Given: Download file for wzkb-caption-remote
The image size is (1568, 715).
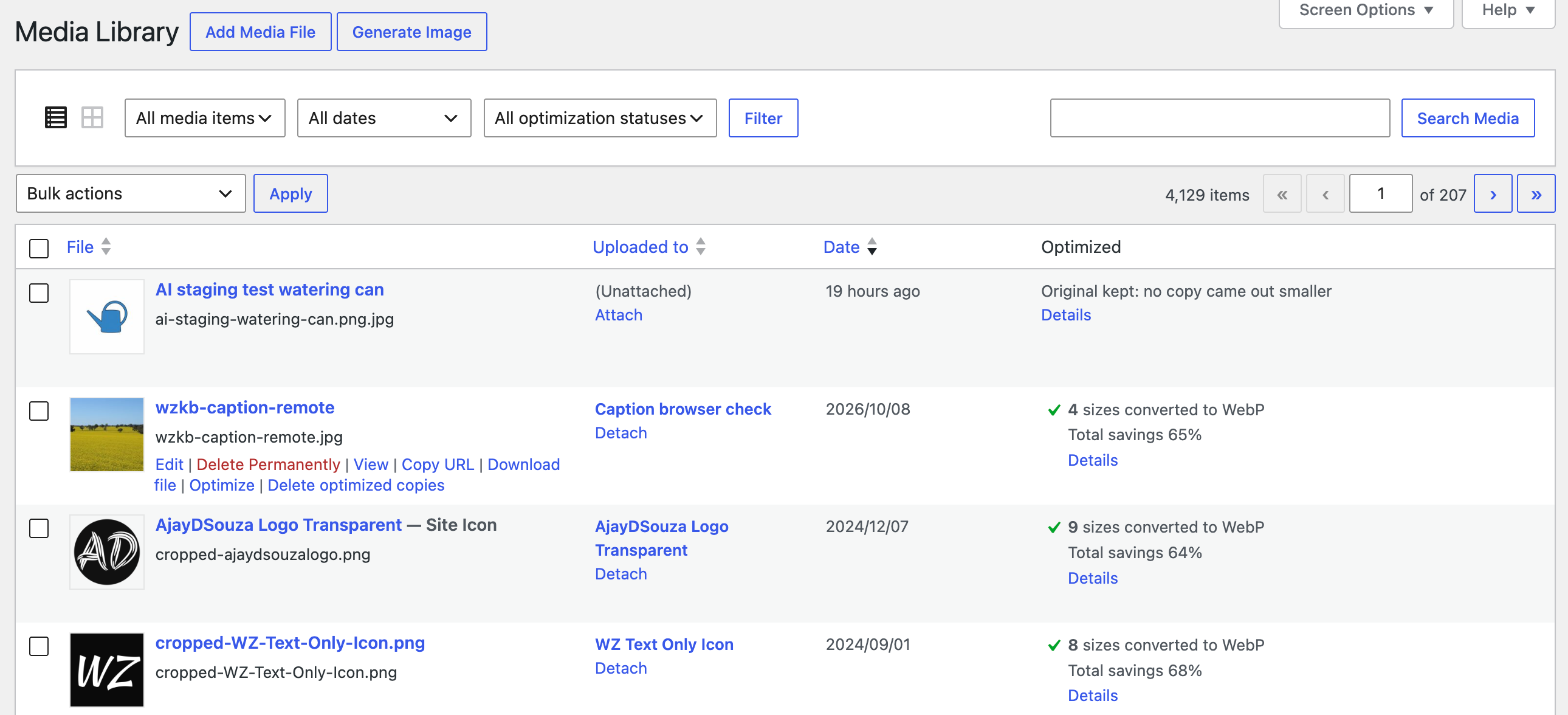Looking at the screenshot, I should point(523,464).
